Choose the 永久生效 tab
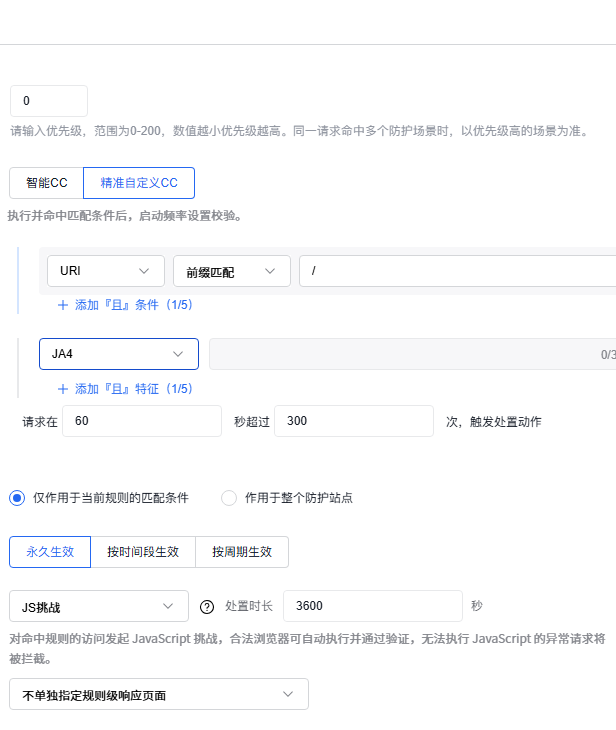This screenshot has width=616, height=730. (50, 552)
